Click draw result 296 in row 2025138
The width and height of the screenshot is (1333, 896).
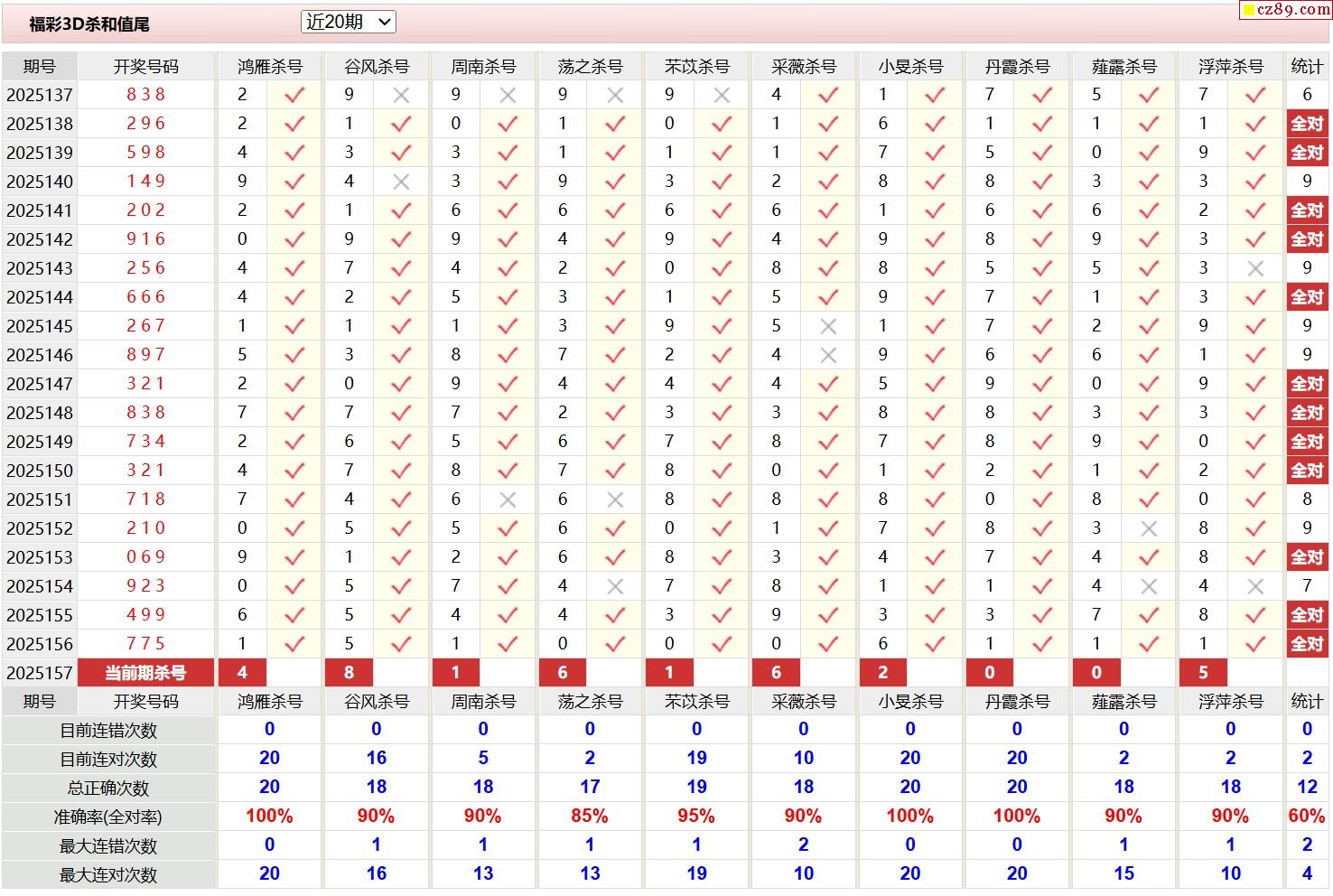coord(146,123)
